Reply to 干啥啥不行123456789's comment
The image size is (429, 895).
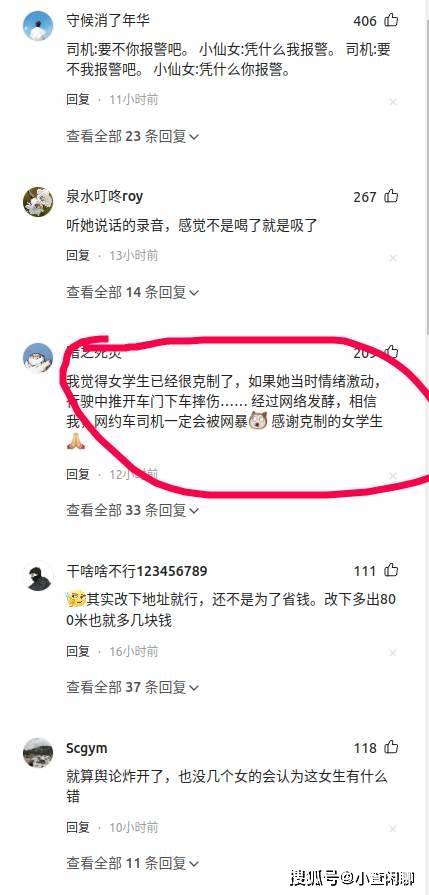[78, 651]
